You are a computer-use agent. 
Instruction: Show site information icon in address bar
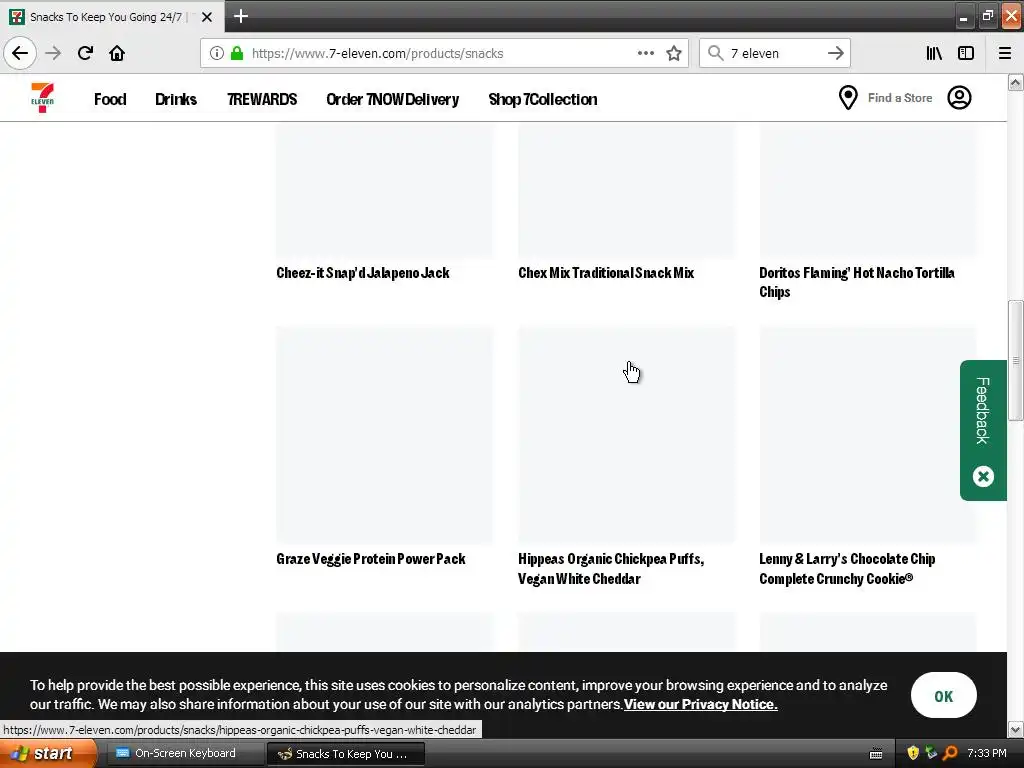pos(217,53)
